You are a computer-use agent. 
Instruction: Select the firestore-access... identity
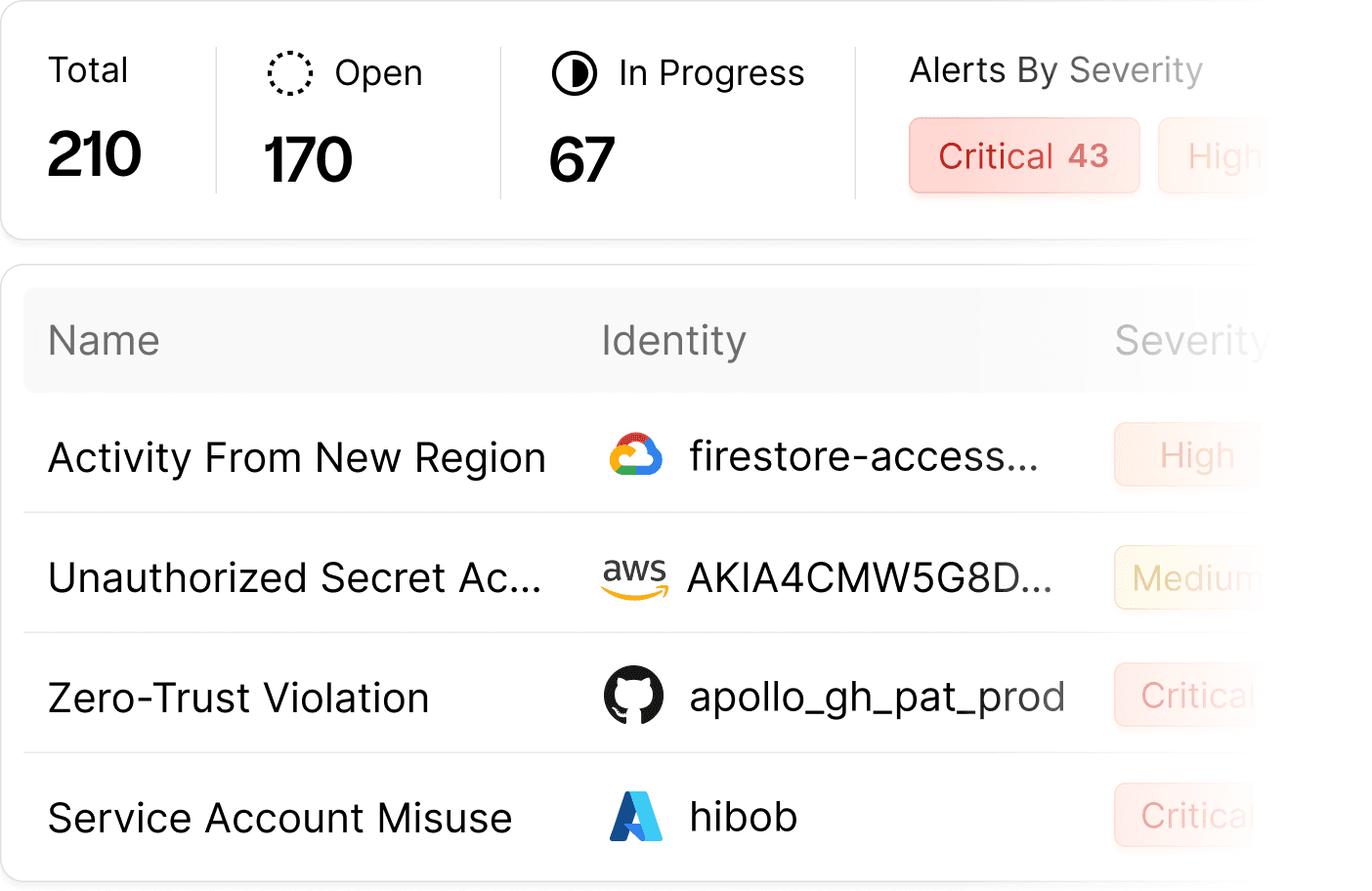pos(863,455)
